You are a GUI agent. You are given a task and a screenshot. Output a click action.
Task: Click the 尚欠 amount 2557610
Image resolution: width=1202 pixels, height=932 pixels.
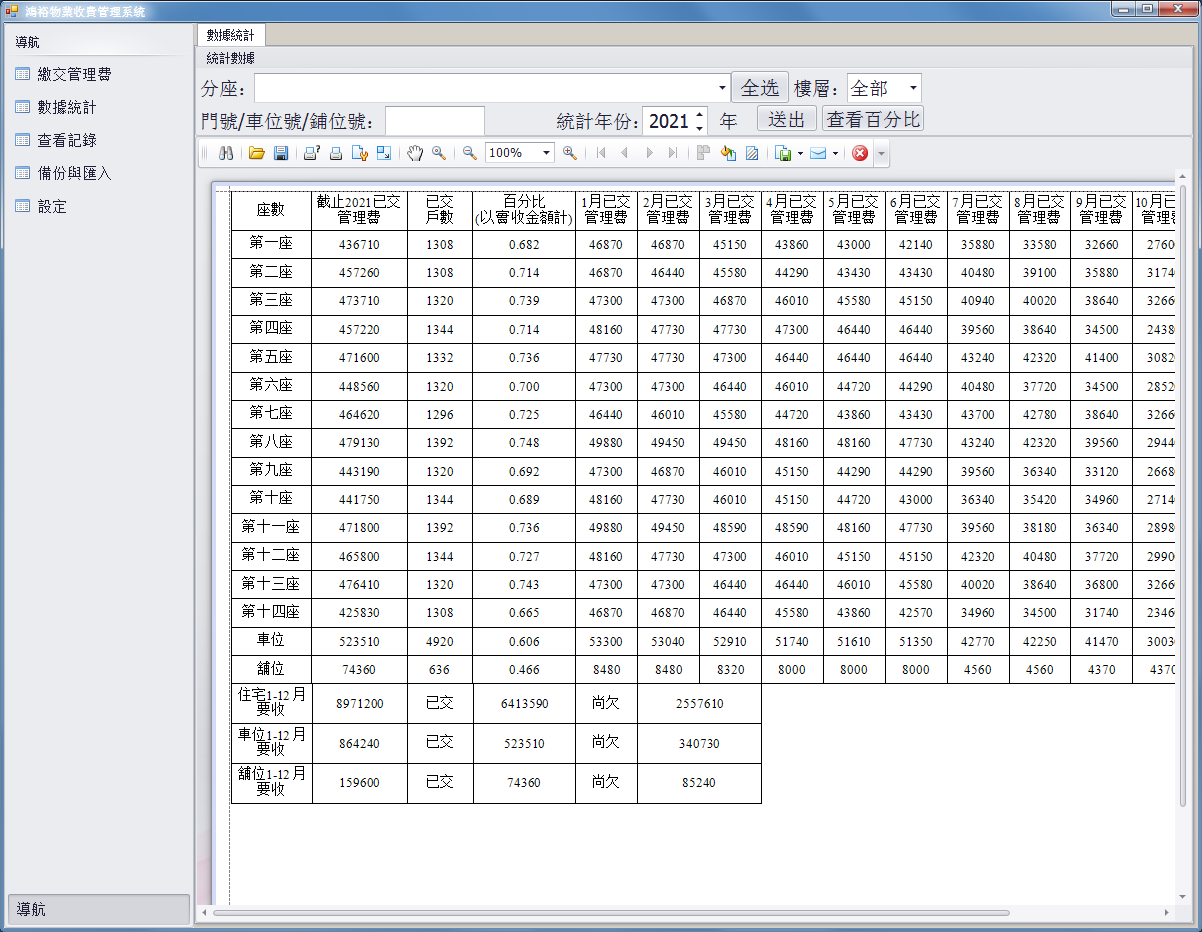pos(700,704)
